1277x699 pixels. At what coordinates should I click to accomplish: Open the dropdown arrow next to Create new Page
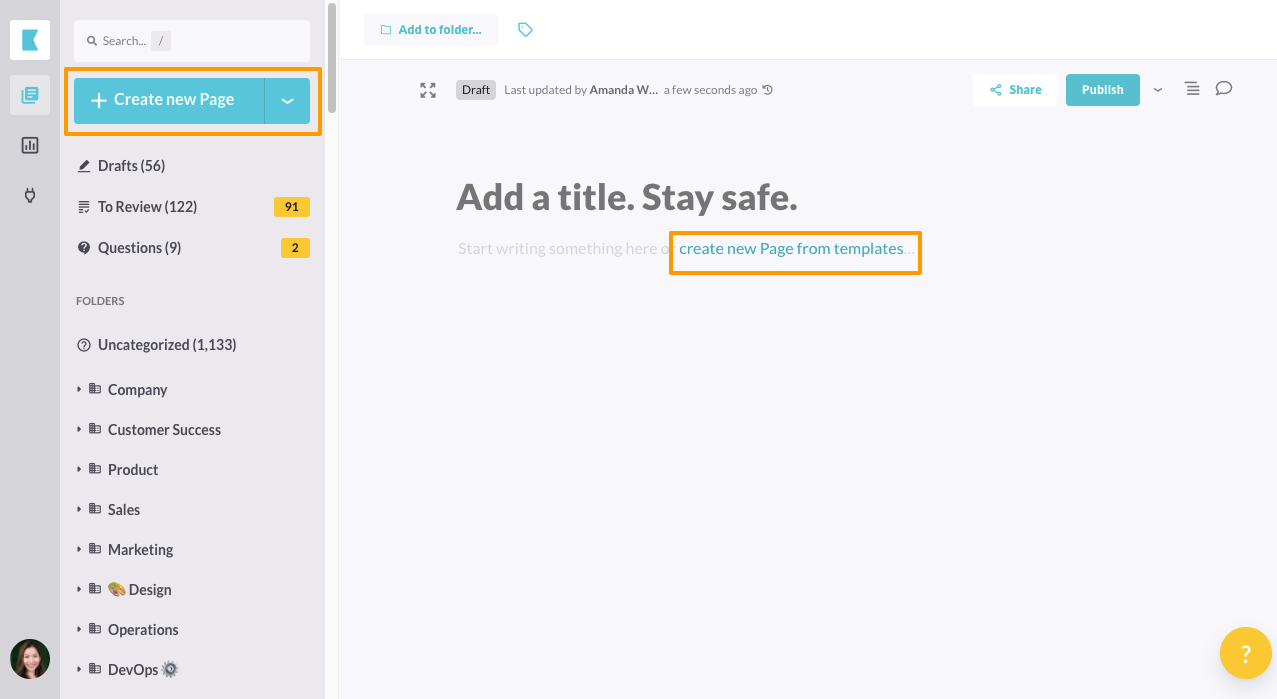pyautogui.click(x=287, y=101)
